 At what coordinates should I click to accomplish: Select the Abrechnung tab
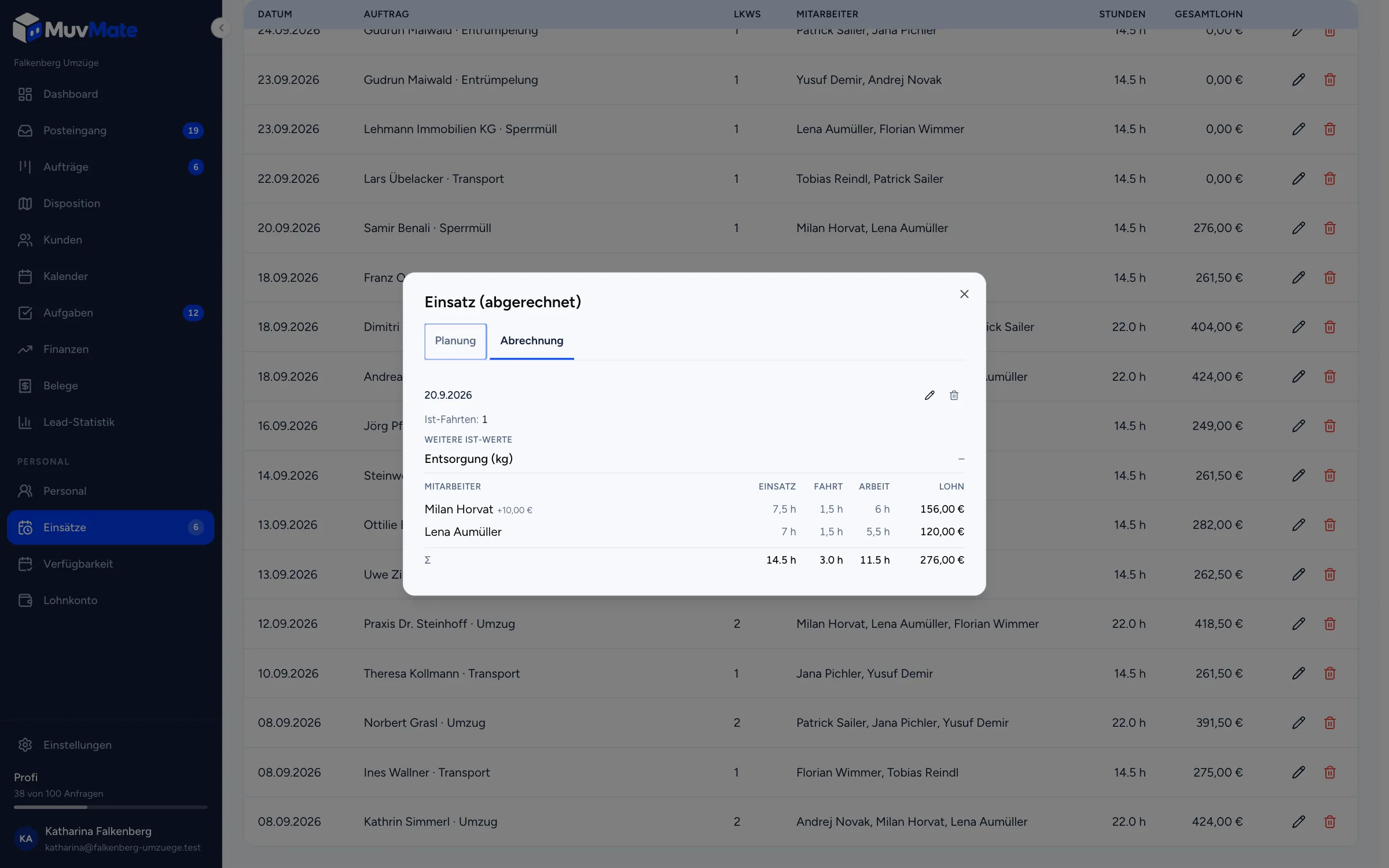(531, 341)
